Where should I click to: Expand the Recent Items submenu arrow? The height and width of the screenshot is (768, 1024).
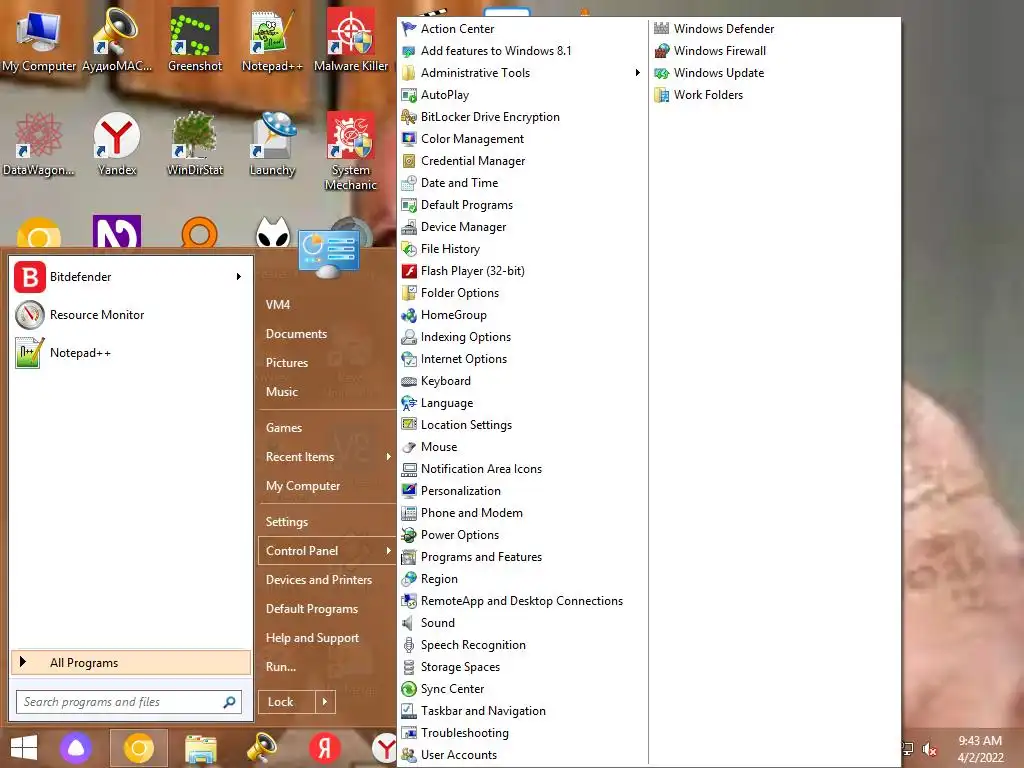pyautogui.click(x=389, y=456)
